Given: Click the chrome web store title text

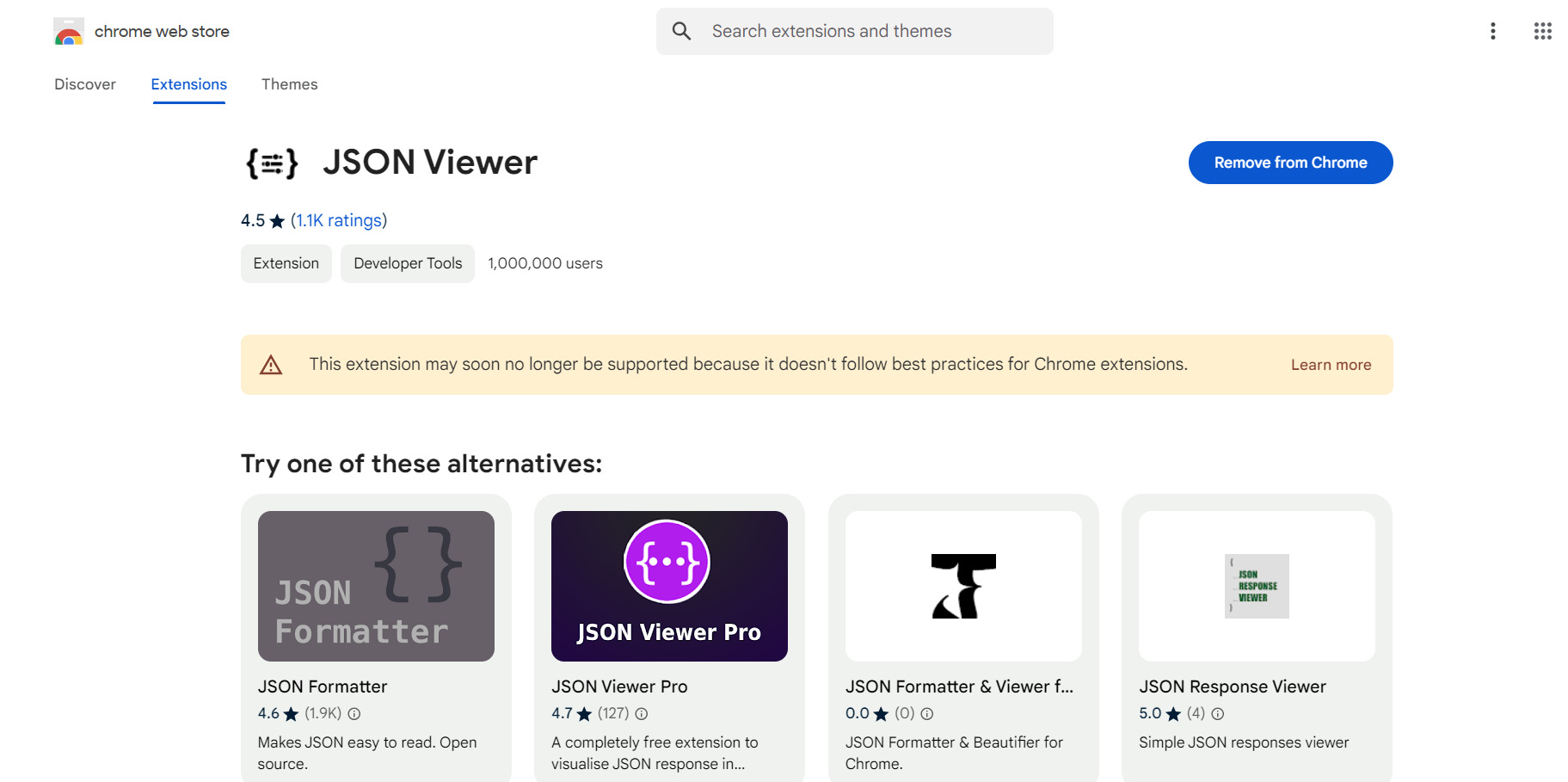Looking at the screenshot, I should point(162,32).
